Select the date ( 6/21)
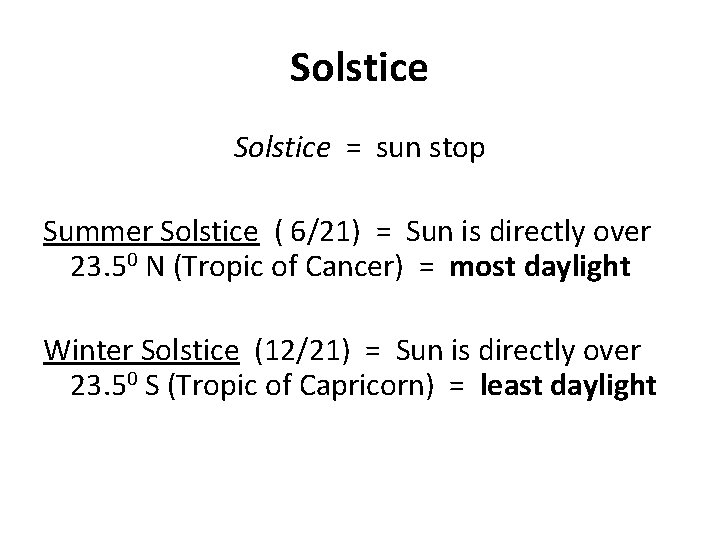The width and height of the screenshot is (720, 540). [x=317, y=231]
